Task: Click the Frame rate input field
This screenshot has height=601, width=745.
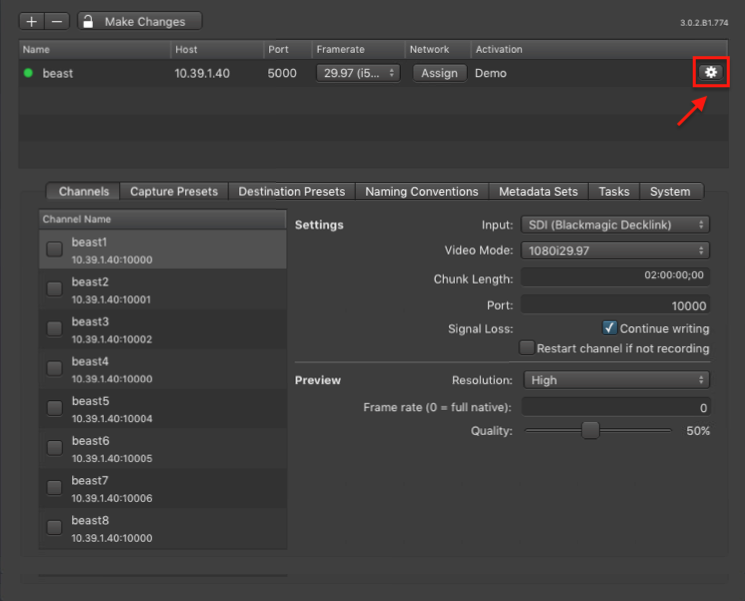Action: 616,407
